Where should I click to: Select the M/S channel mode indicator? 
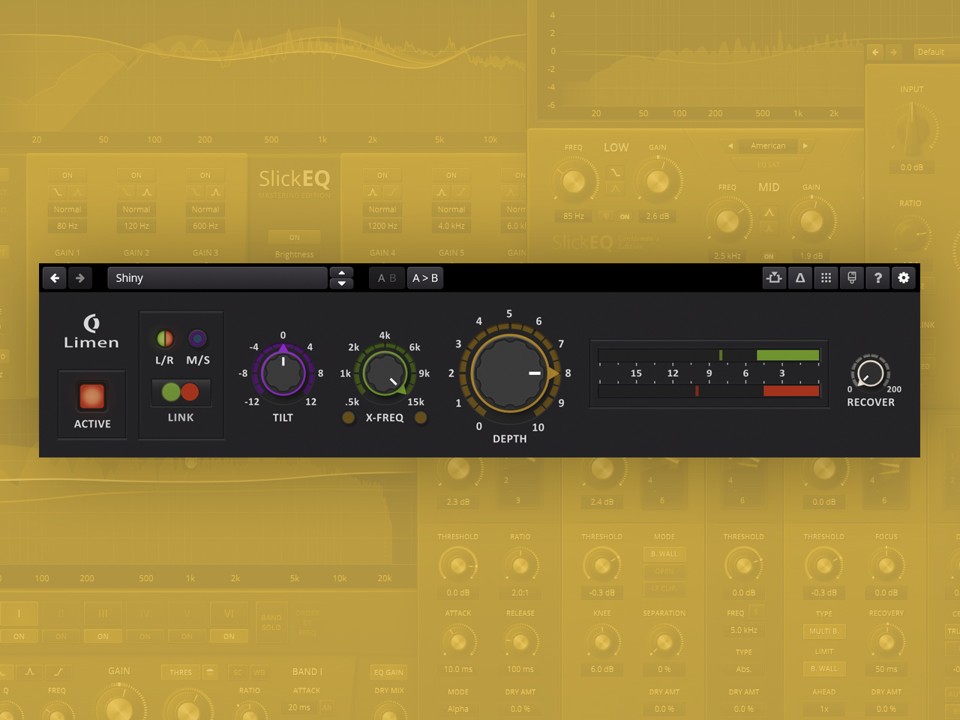(197, 338)
